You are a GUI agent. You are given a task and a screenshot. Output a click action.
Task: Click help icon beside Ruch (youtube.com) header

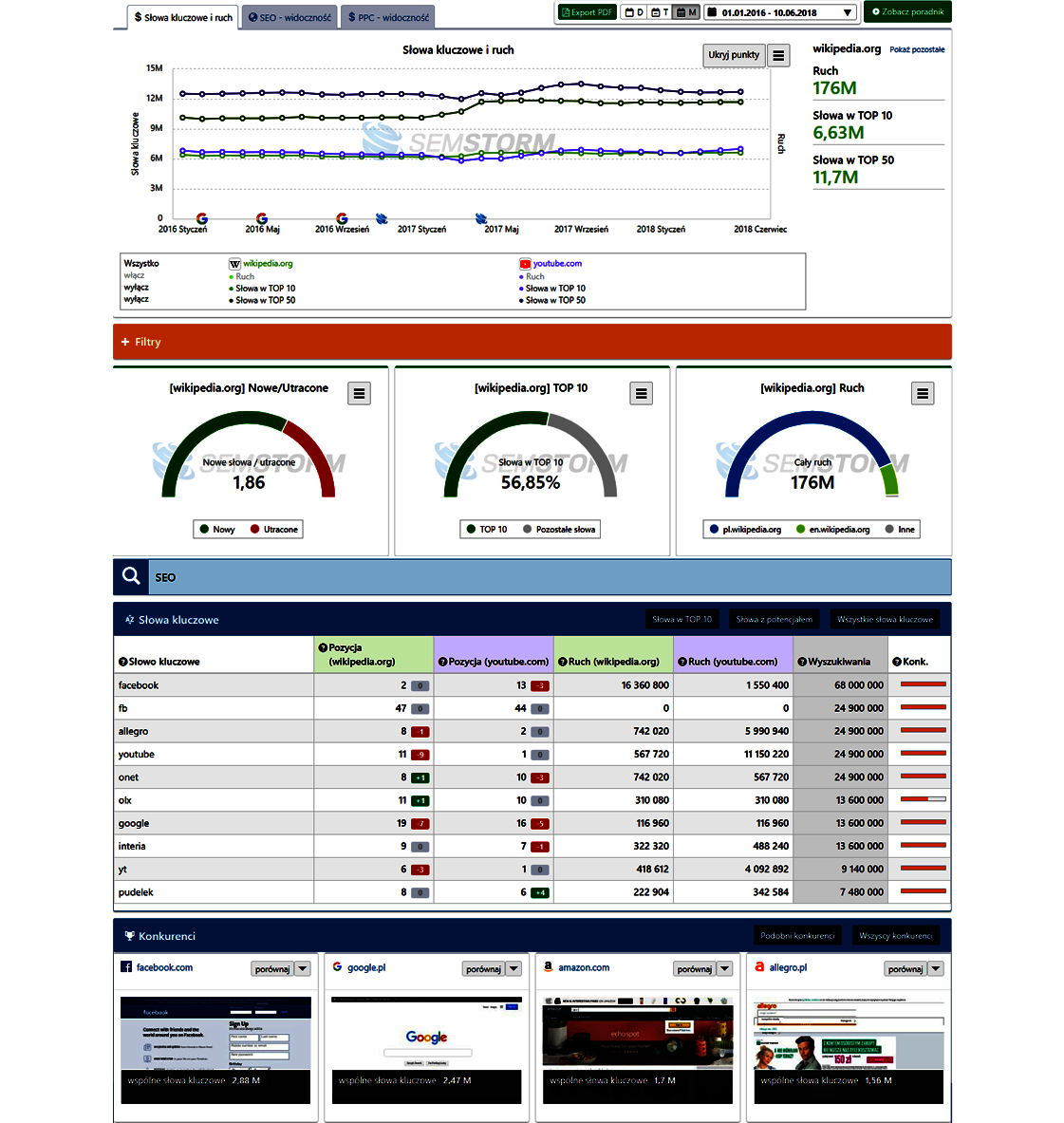coord(682,662)
